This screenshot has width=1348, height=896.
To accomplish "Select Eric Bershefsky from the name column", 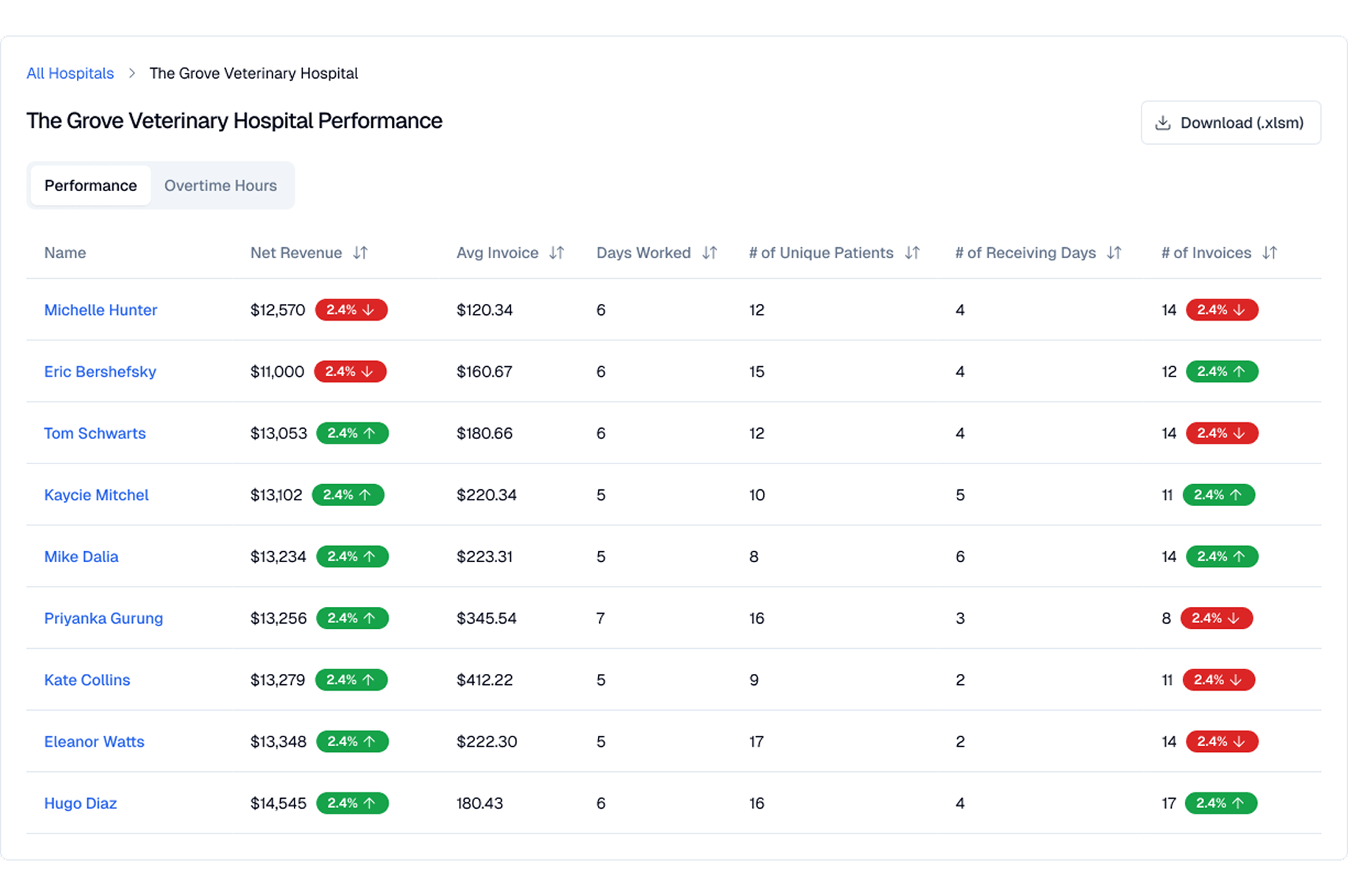I will pos(100,371).
